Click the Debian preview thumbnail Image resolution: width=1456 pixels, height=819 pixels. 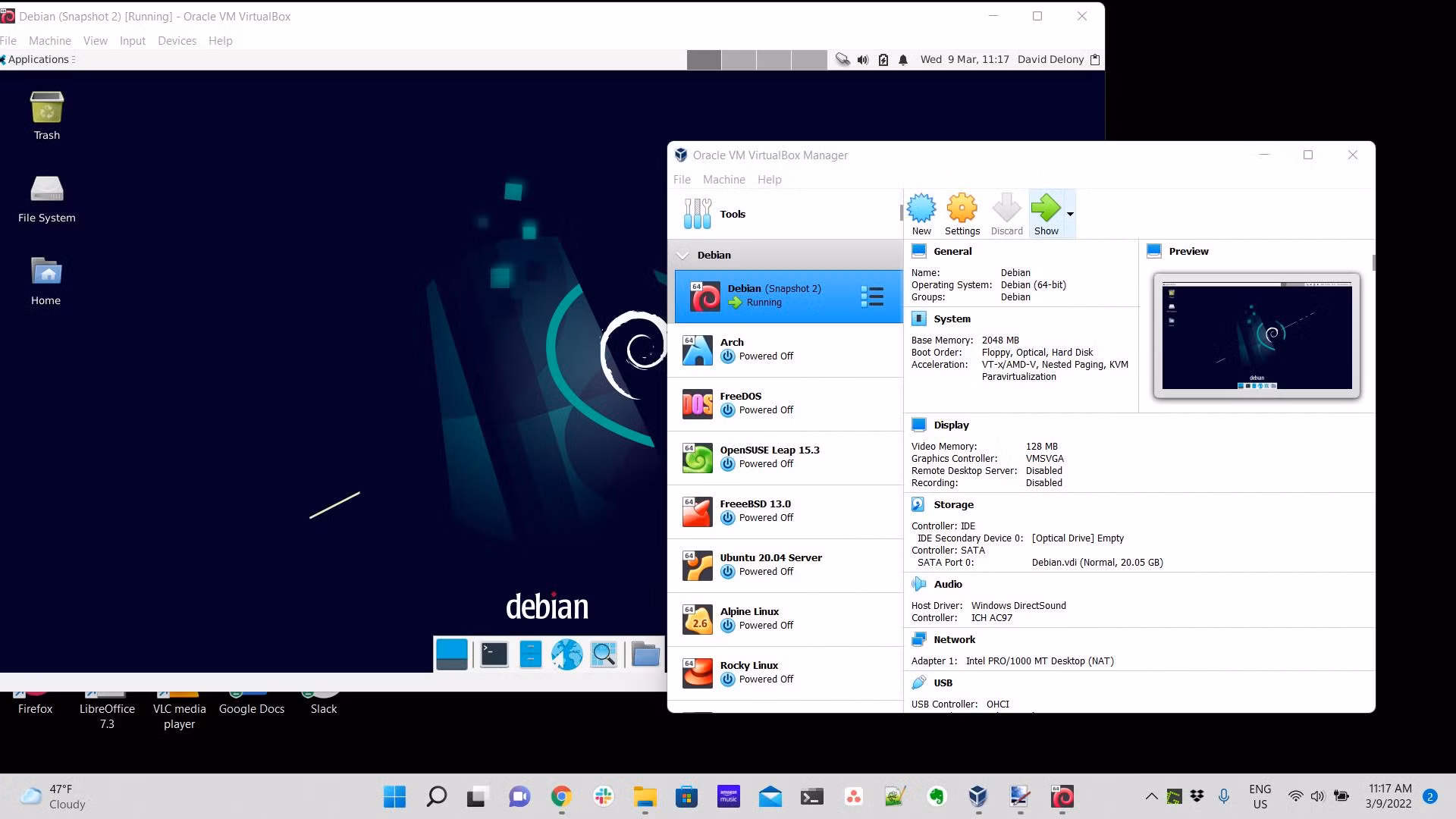1257,336
